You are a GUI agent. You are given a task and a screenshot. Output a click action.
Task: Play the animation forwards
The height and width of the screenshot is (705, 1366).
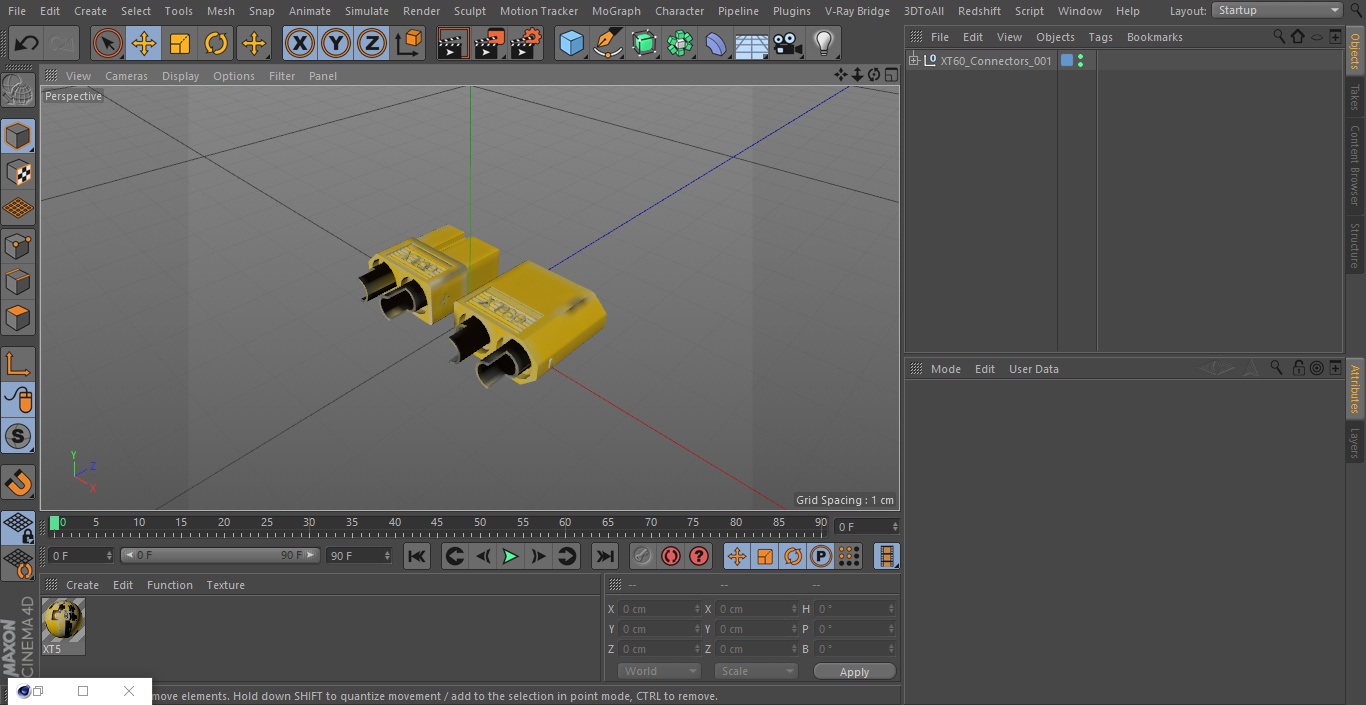tap(510, 556)
